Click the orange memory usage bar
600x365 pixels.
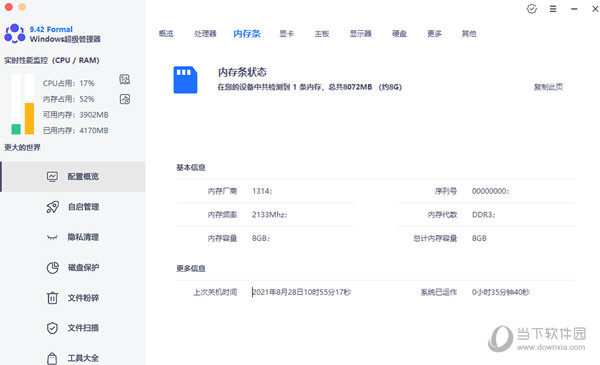[x=29, y=119]
